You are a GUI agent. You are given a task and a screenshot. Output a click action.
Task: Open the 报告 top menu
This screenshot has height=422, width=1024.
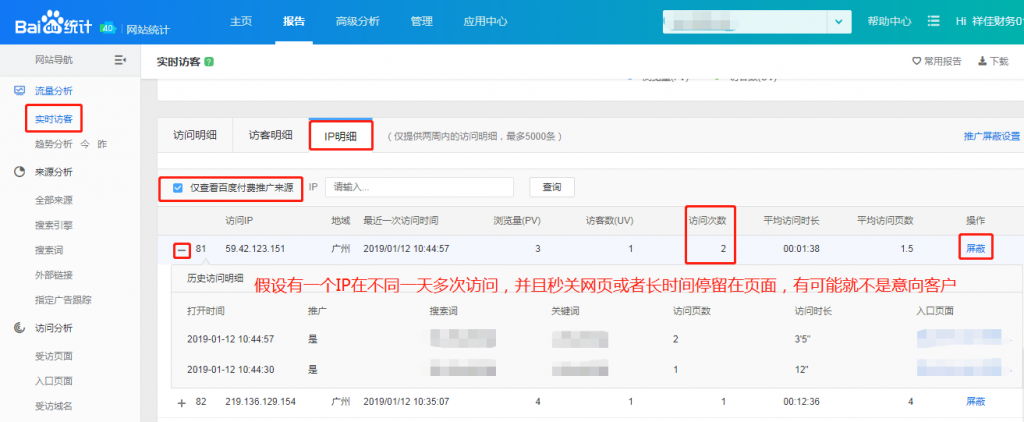pyautogui.click(x=294, y=21)
